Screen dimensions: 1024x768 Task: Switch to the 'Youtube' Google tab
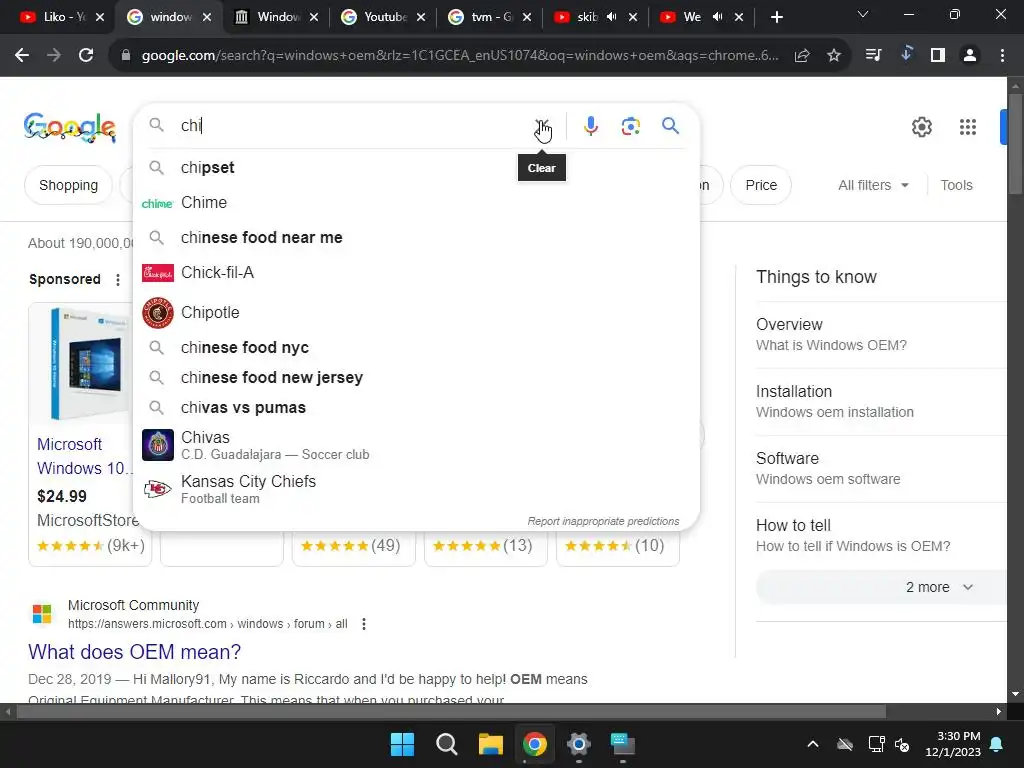pyautogui.click(x=383, y=17)
